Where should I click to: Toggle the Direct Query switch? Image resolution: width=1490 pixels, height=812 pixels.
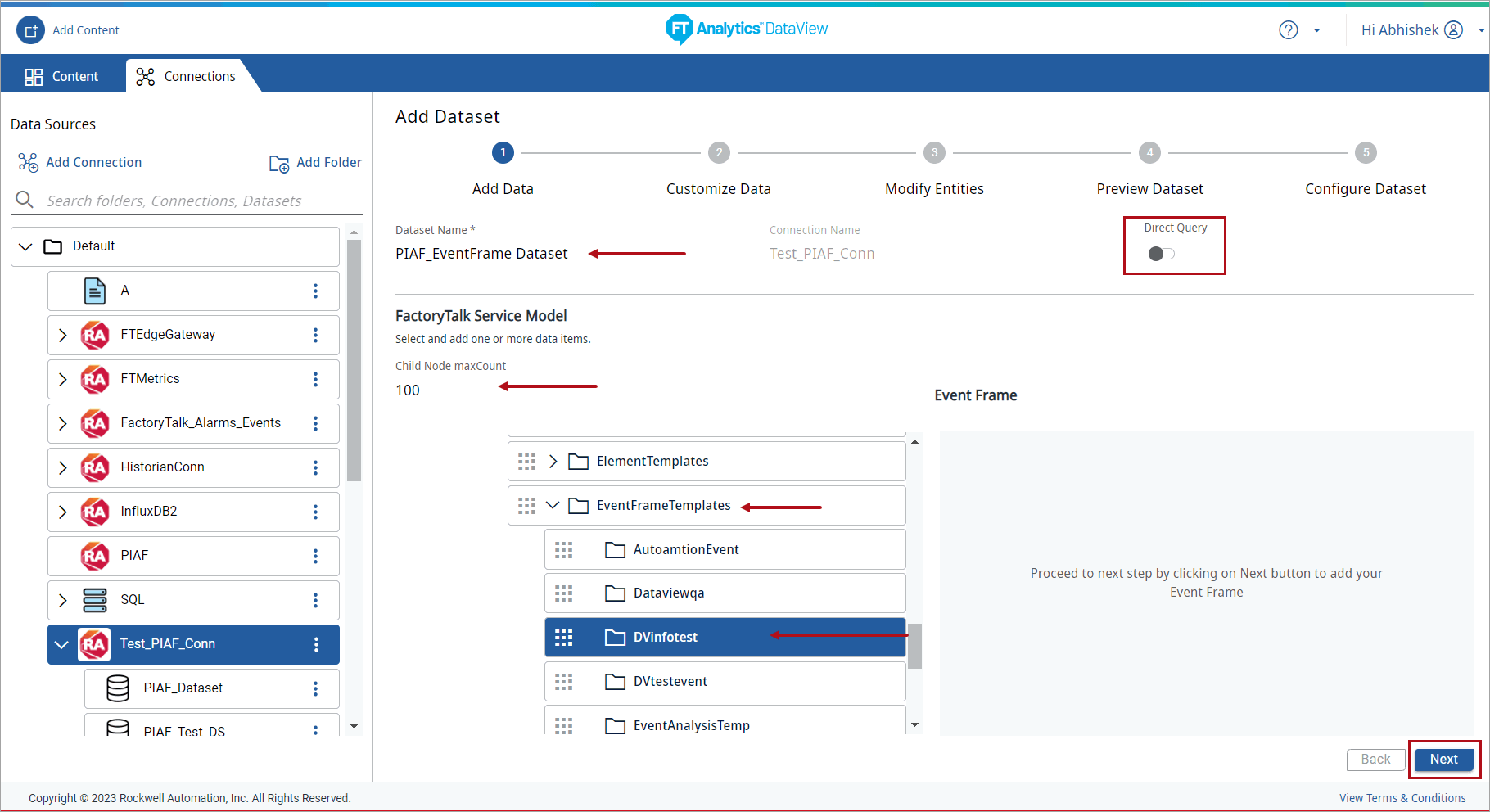pos(1161,254)
